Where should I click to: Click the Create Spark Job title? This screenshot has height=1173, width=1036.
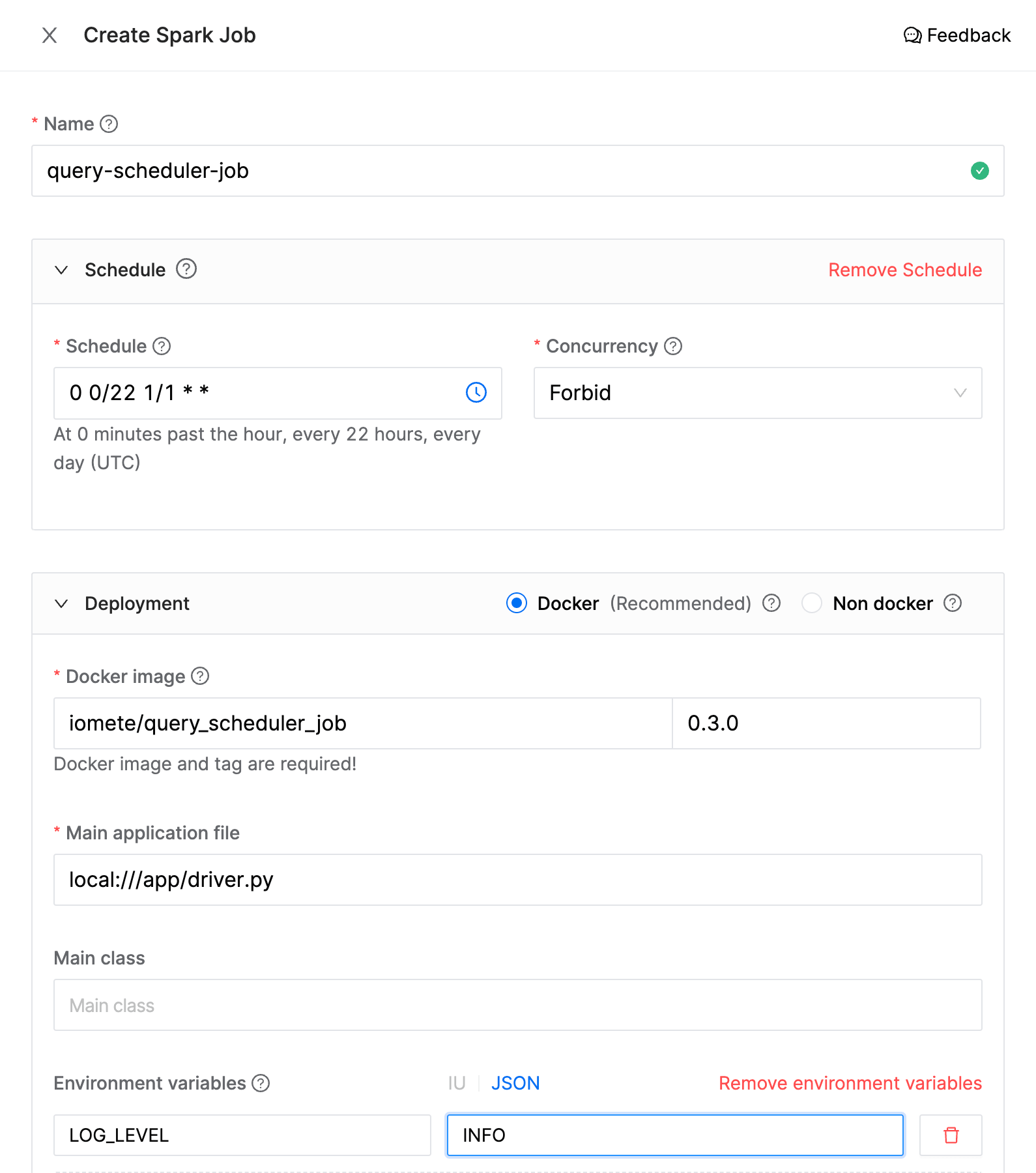point(169,35)
